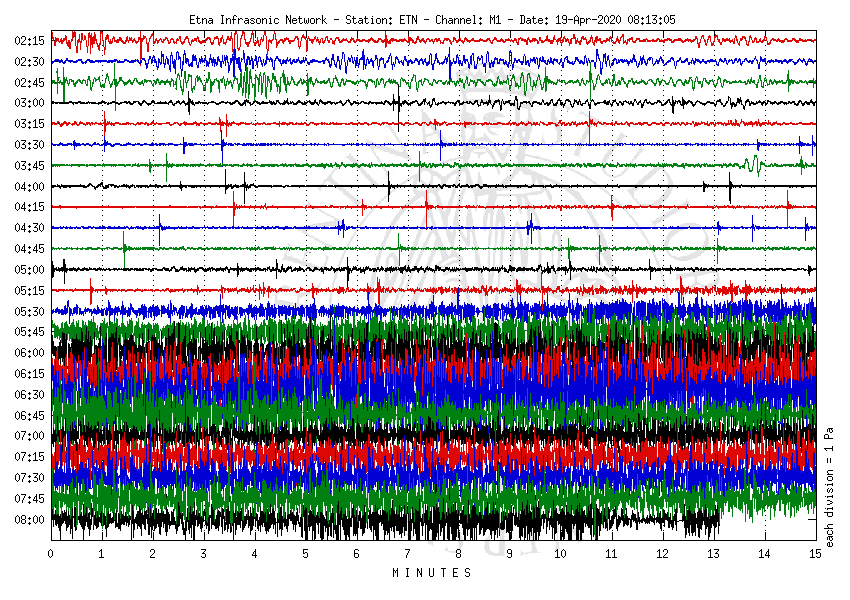Click the 03:30 time label
This screenshot has width=850, height=600.
tap(29, 145)
